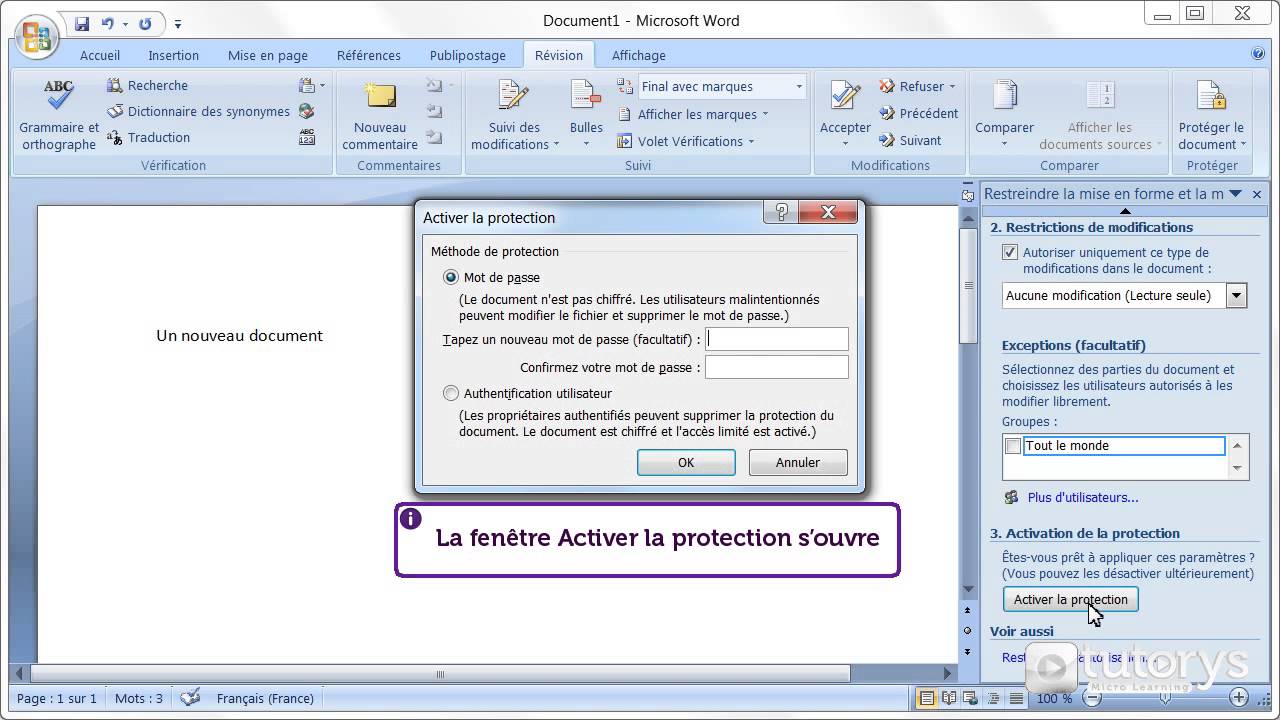
Task: Open Quick Access Toolbar customize arrow
Action: pyautogui.click(x=178, y=23)
